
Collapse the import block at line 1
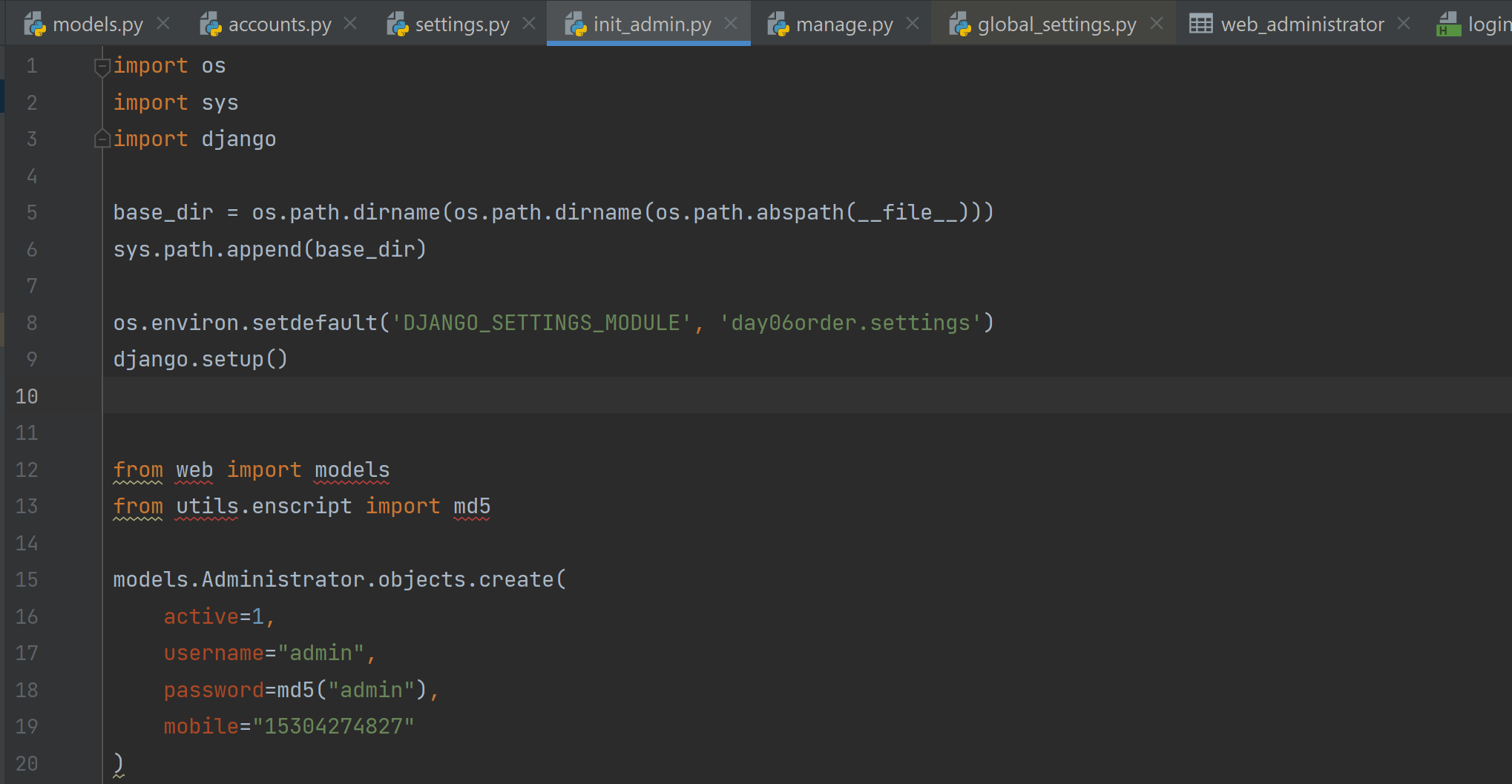click(102, 67)
